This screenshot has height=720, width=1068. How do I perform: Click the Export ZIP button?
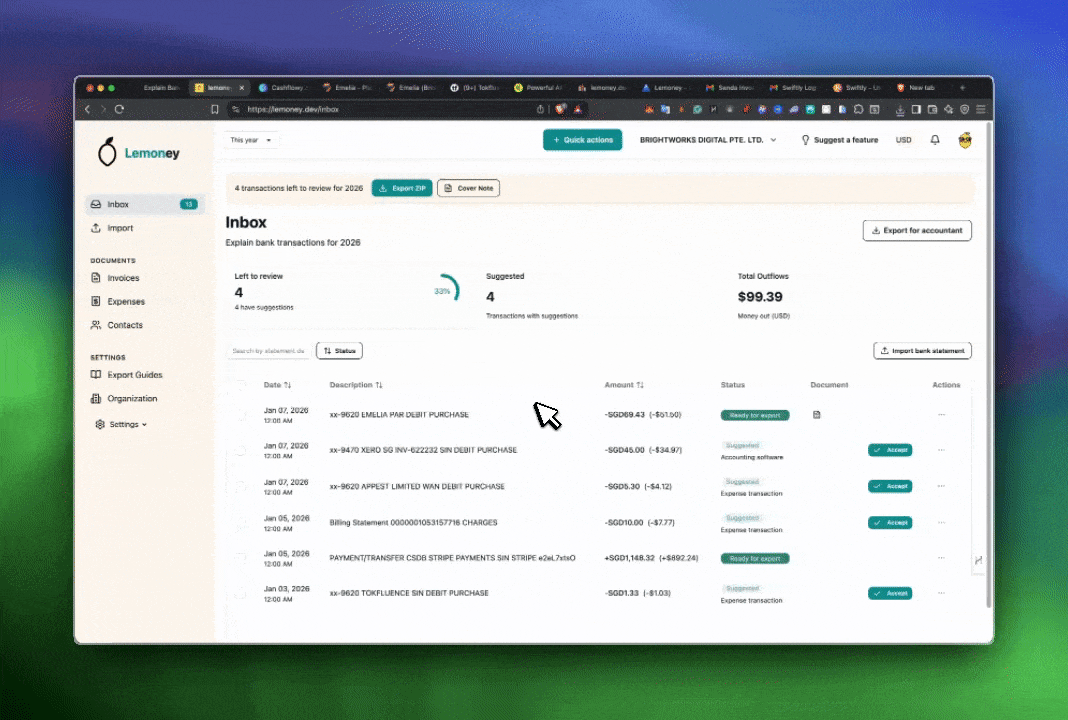402,188
